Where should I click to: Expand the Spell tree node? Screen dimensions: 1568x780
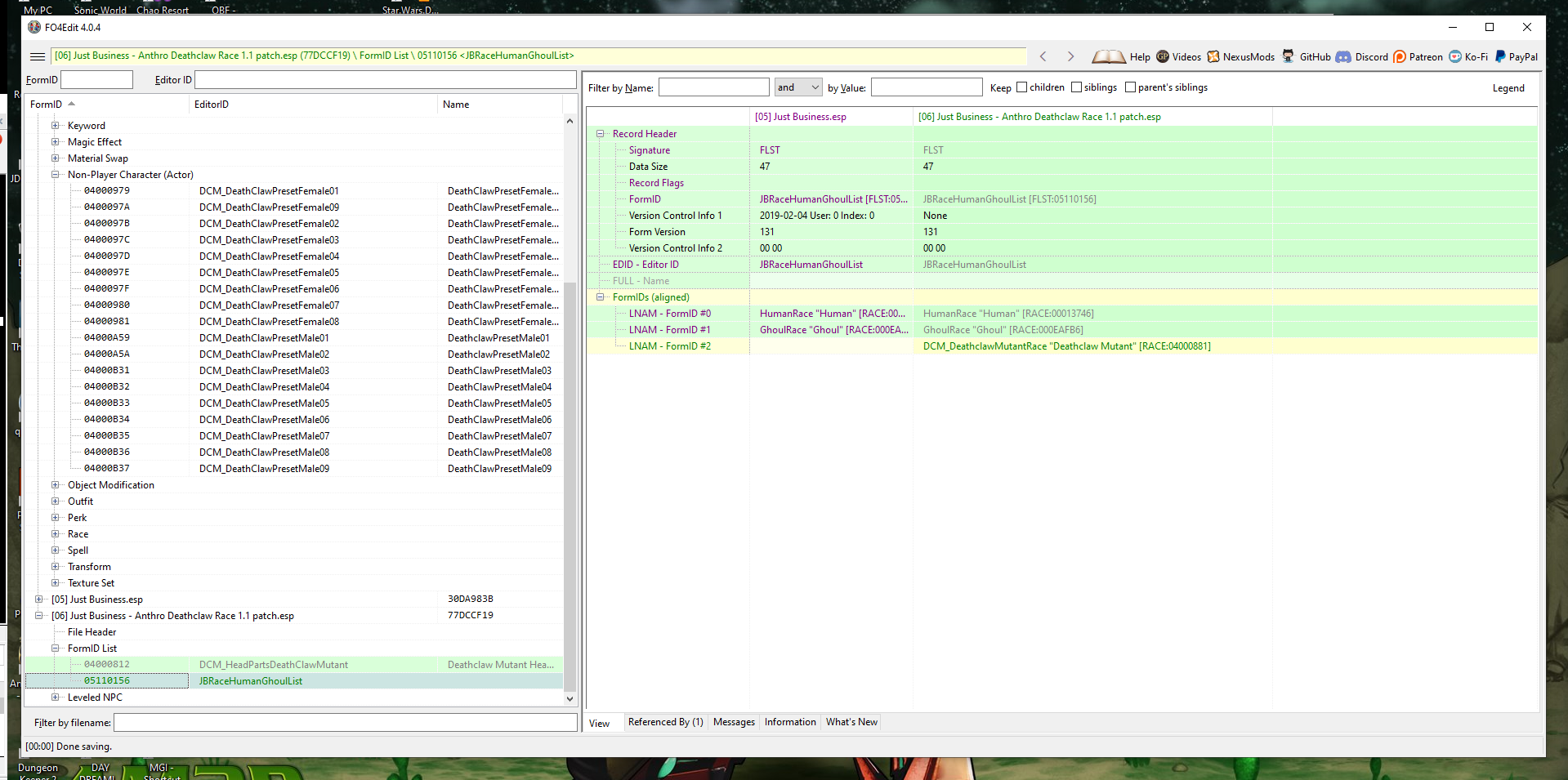56,550
